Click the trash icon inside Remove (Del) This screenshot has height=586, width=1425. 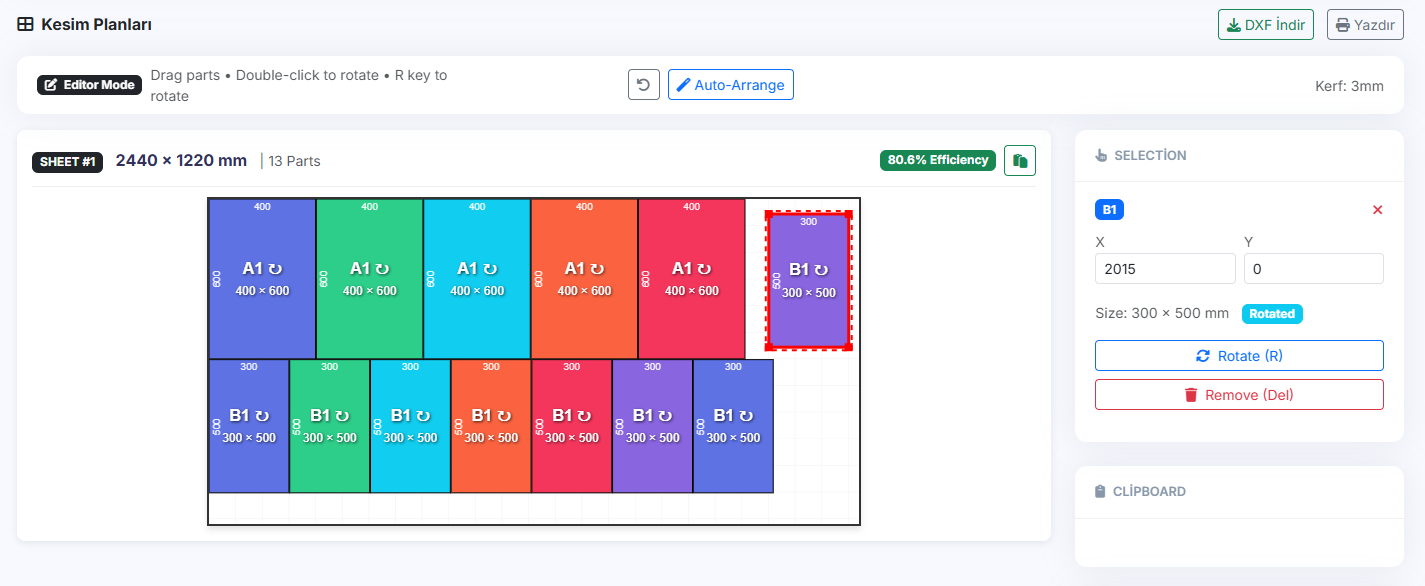coord(1191,394)
